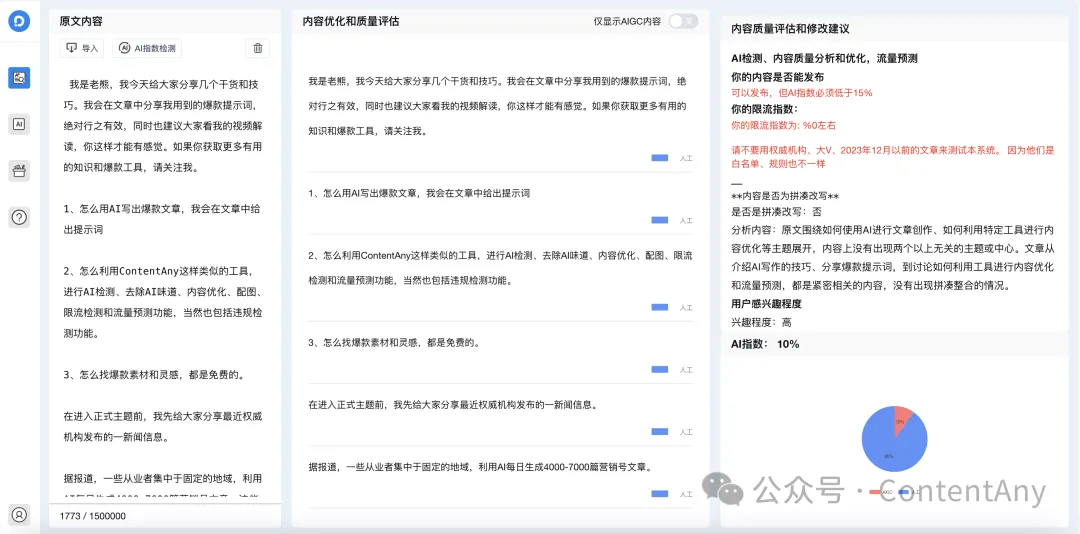This screenshot has width=1080, height=534.
Task: Open the help question mark icon
Action: [x=19, y=217]
